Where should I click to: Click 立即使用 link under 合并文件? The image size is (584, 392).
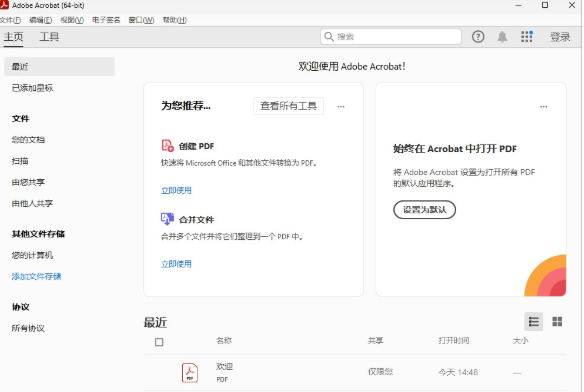pos(176,264)
